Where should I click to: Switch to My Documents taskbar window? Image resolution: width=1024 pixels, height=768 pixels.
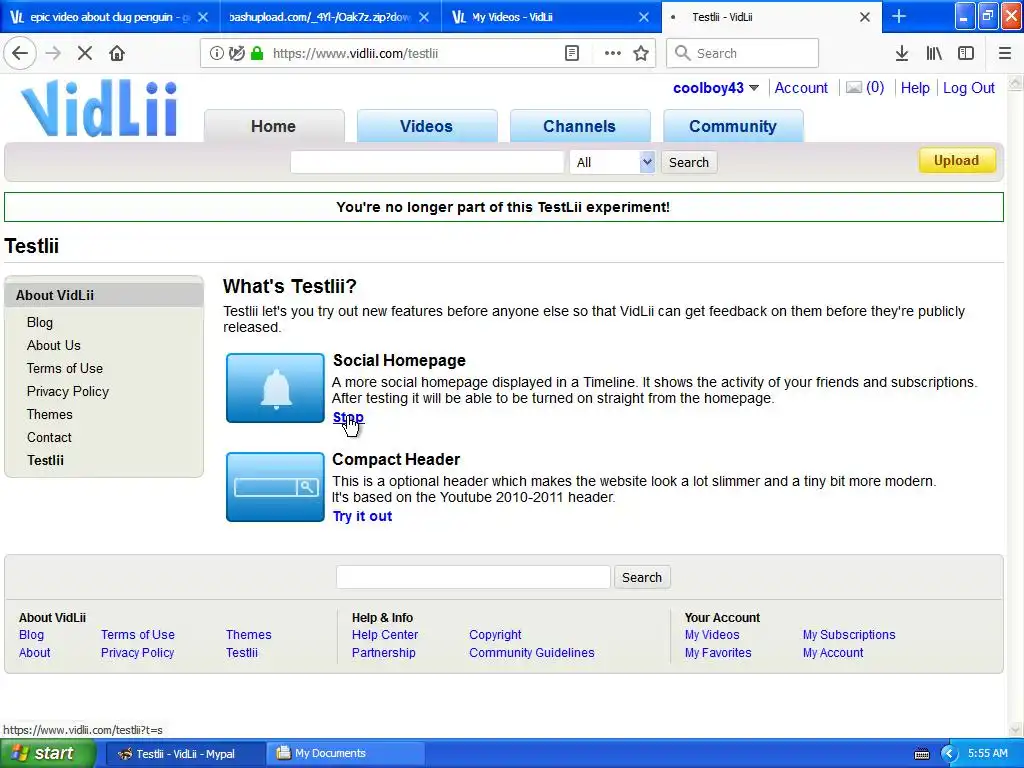coord(344,754)
